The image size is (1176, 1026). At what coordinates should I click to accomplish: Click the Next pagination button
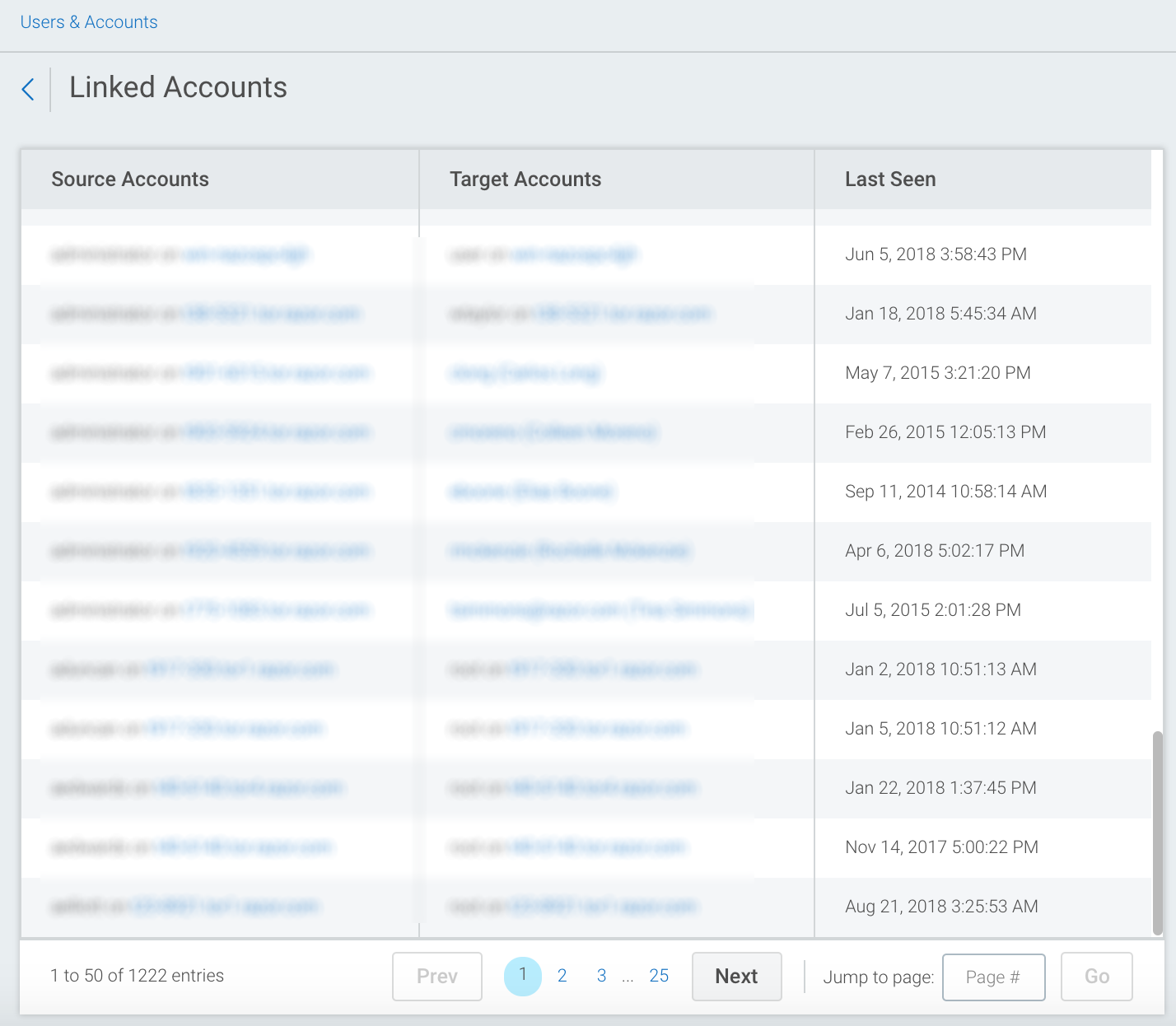[x=737, y=977]
